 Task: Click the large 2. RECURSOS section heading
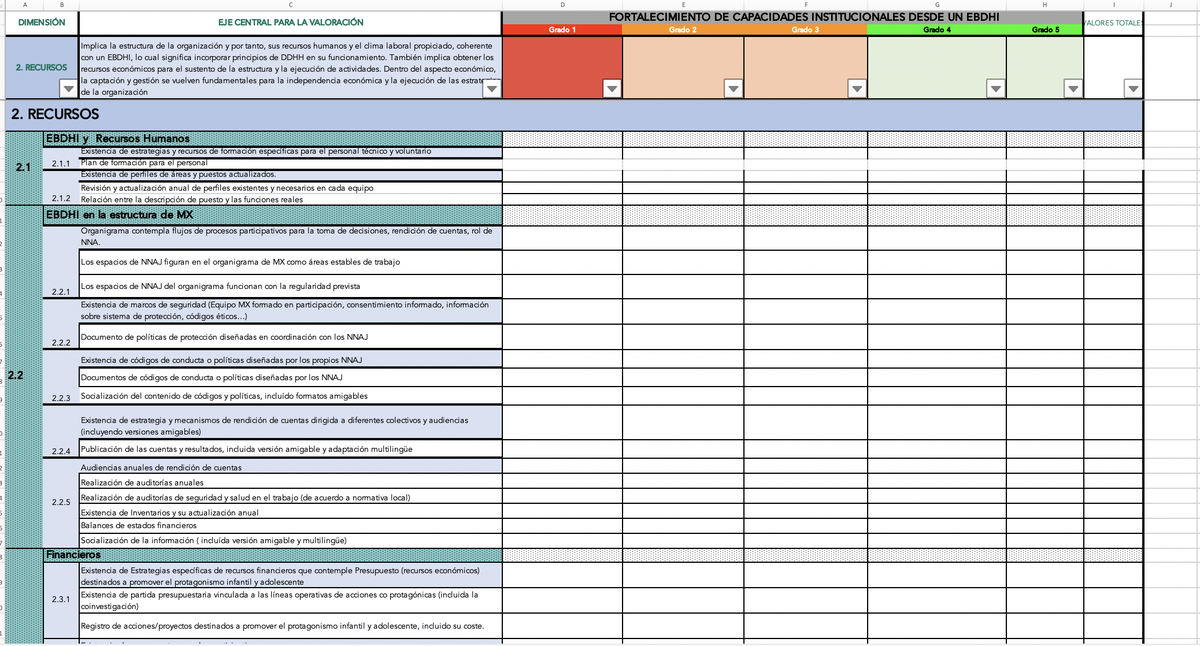point(573,114)
